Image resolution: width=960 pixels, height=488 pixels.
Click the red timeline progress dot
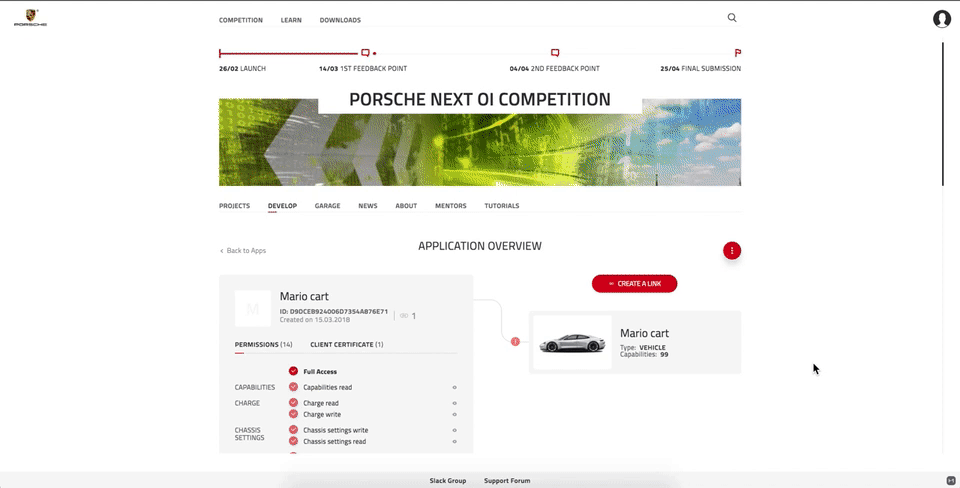(375, 53)
